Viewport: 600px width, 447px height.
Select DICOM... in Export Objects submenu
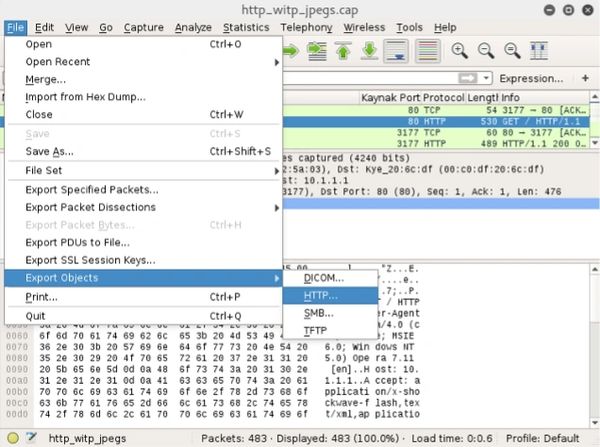(330, 278)
